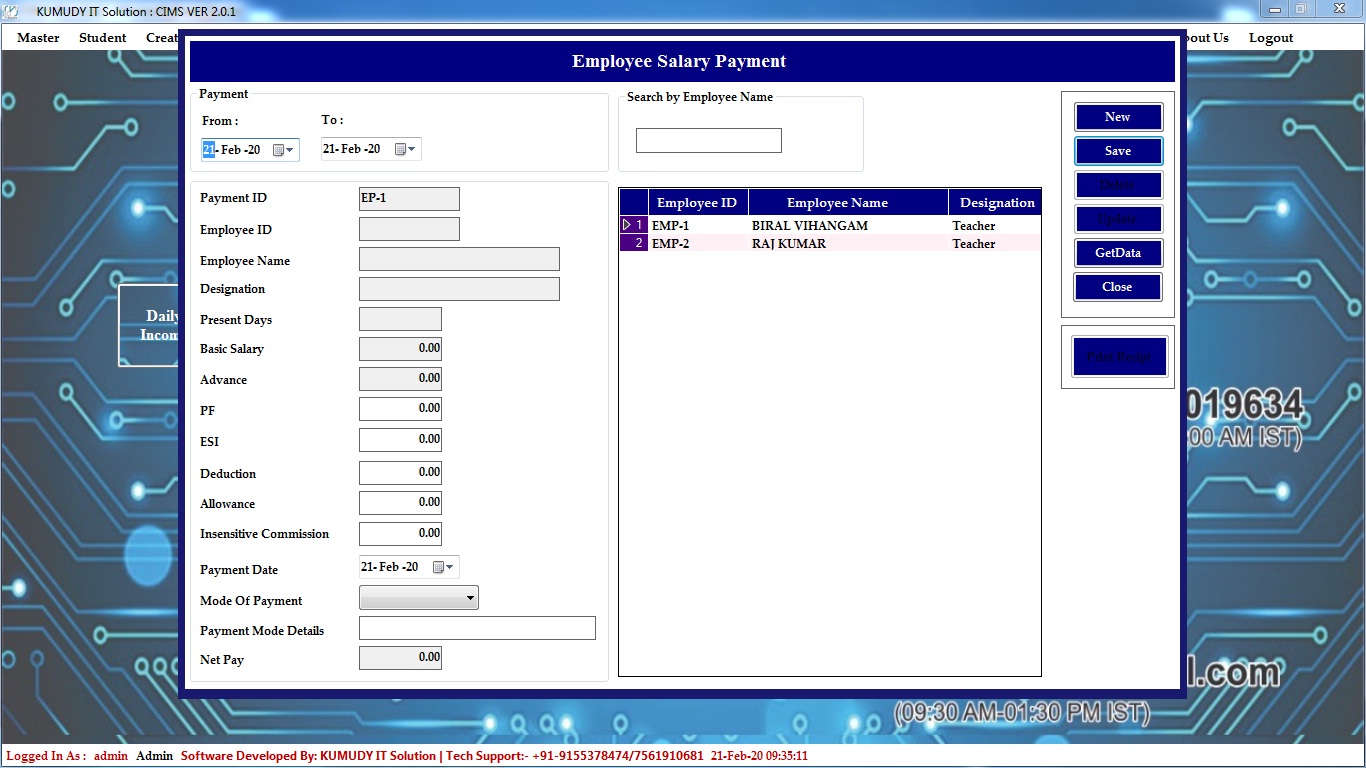Select employee row RAJ KUMAR

click(x=788, y=244)
